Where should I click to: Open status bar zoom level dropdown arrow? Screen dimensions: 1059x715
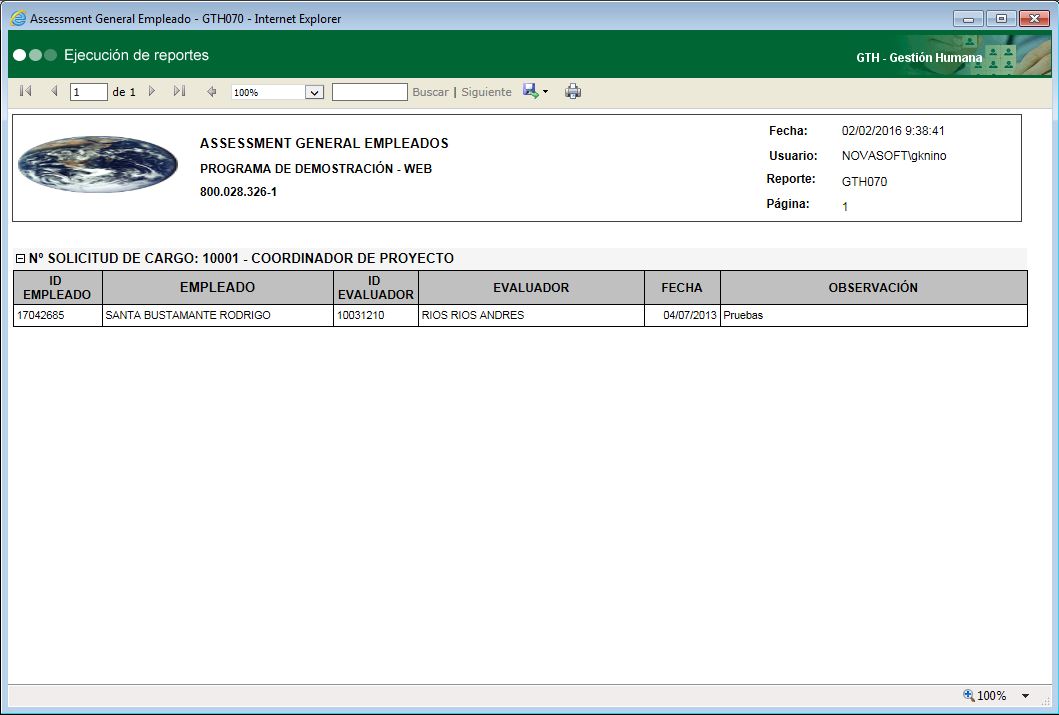1025,696
